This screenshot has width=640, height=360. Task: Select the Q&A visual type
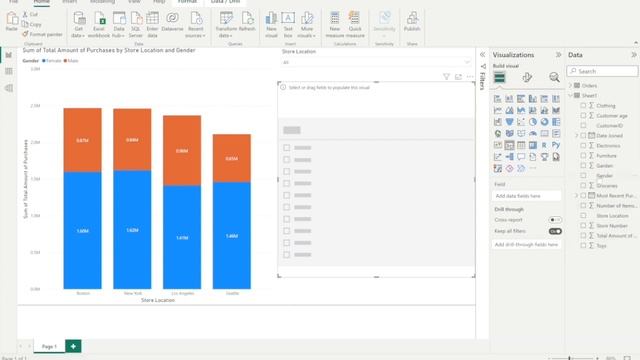[521, 156]
